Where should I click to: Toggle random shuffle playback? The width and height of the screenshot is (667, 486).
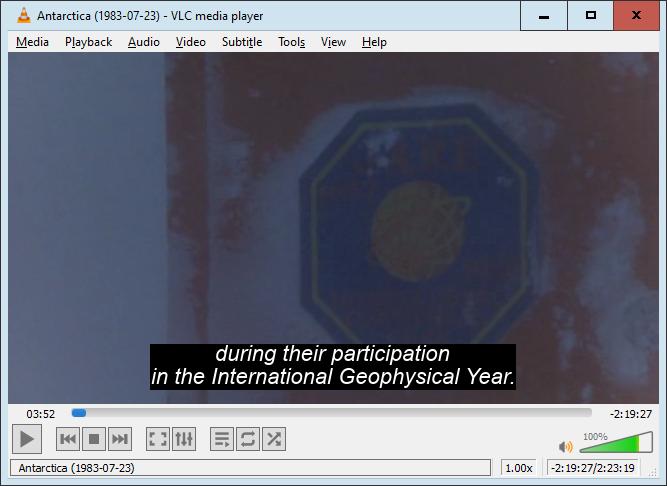[274, 439]
